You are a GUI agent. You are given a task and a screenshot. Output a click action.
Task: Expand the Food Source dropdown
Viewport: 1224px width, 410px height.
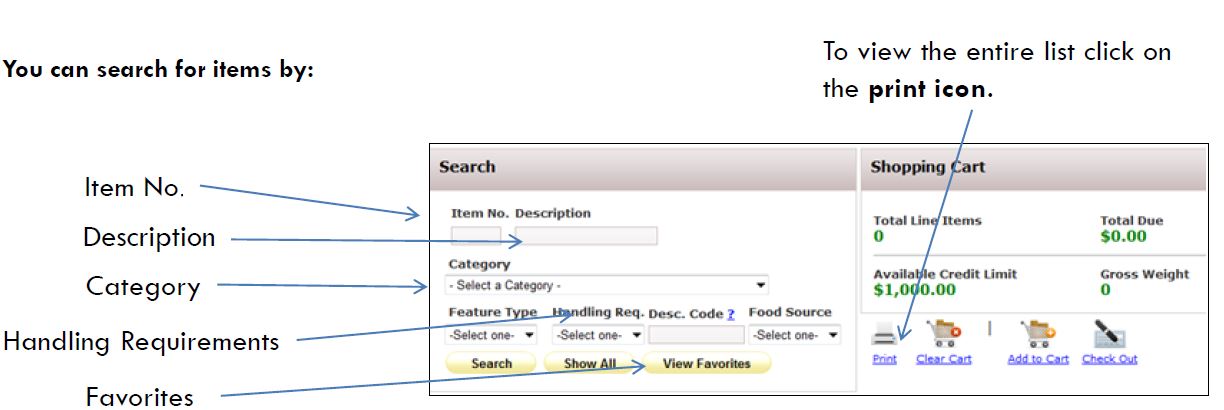tap(796, 335)
